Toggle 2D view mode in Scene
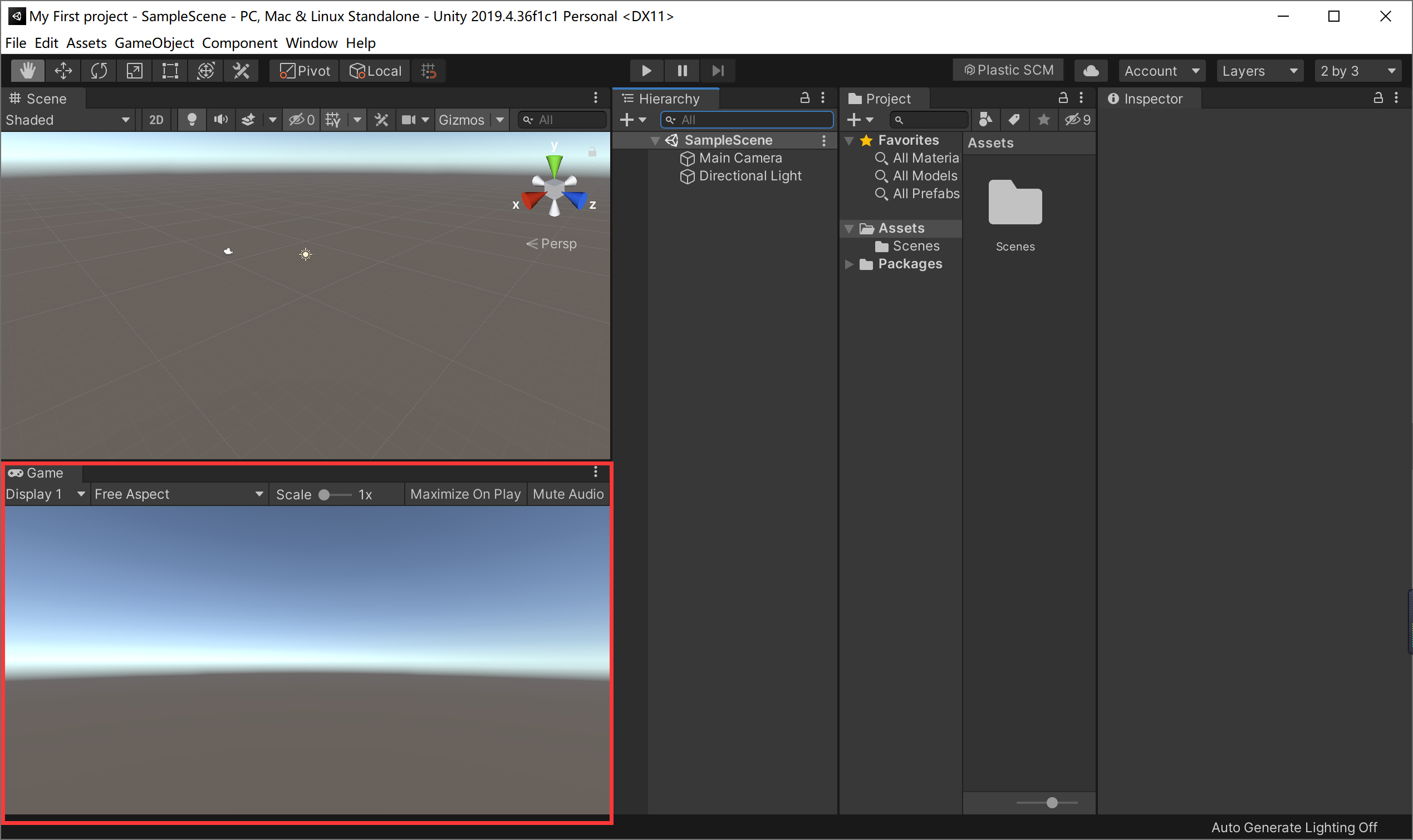Image resolution: width=1413 pixels, height=840 pixels. click(156, 120)
